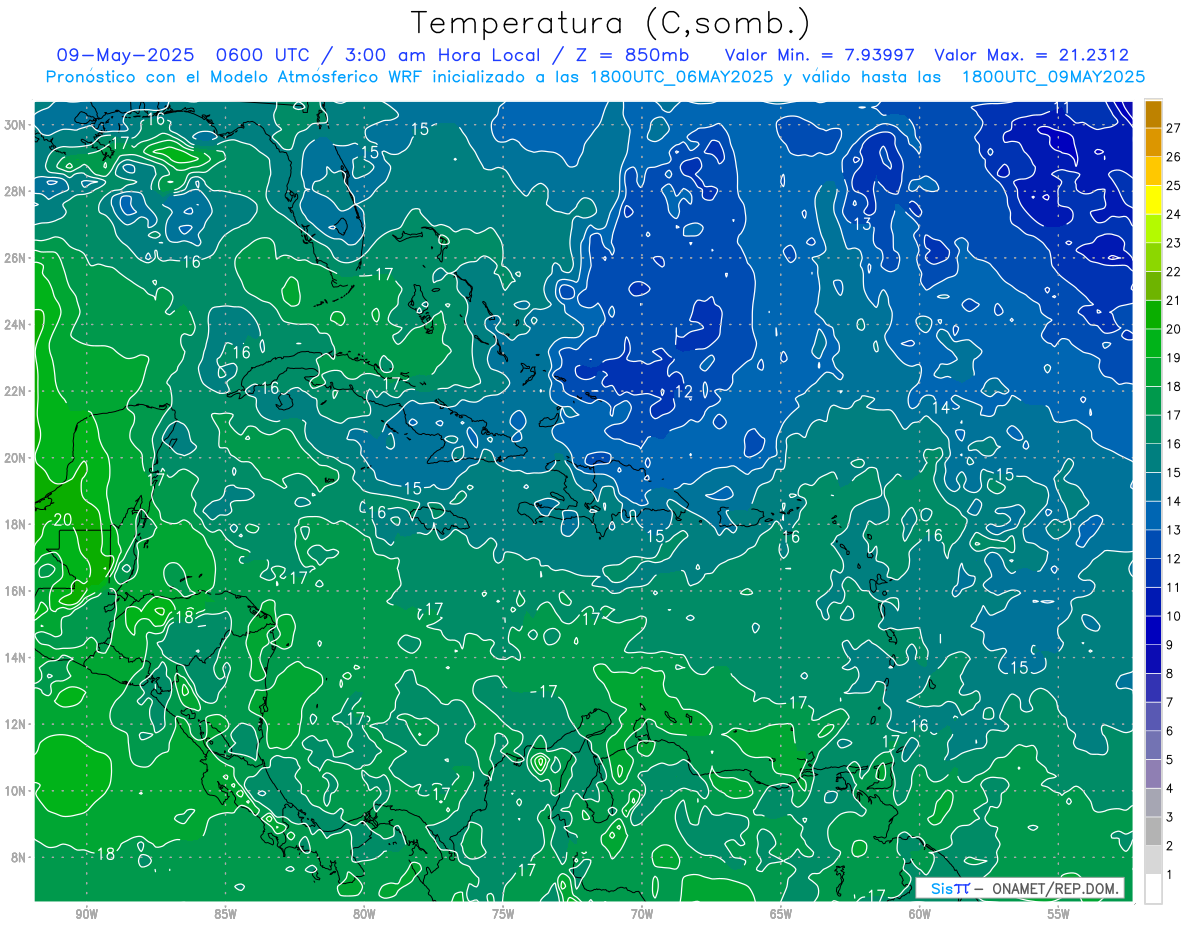Click the '85W' longitude label
This screenshot has width=1200, height=927.
point(225,914)
